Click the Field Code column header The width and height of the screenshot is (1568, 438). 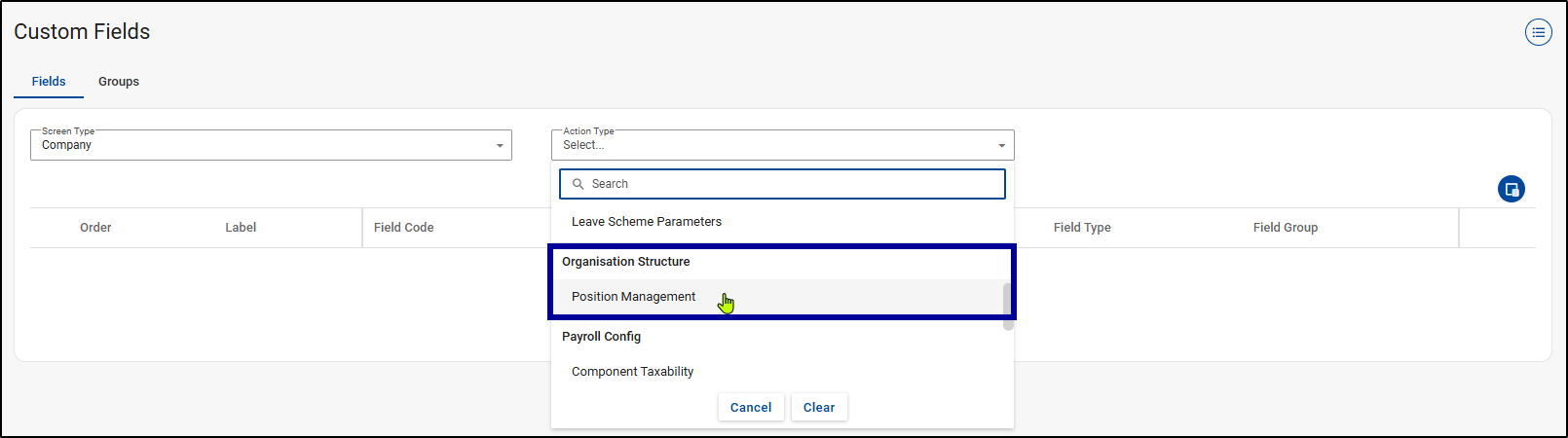click(403, 228)
